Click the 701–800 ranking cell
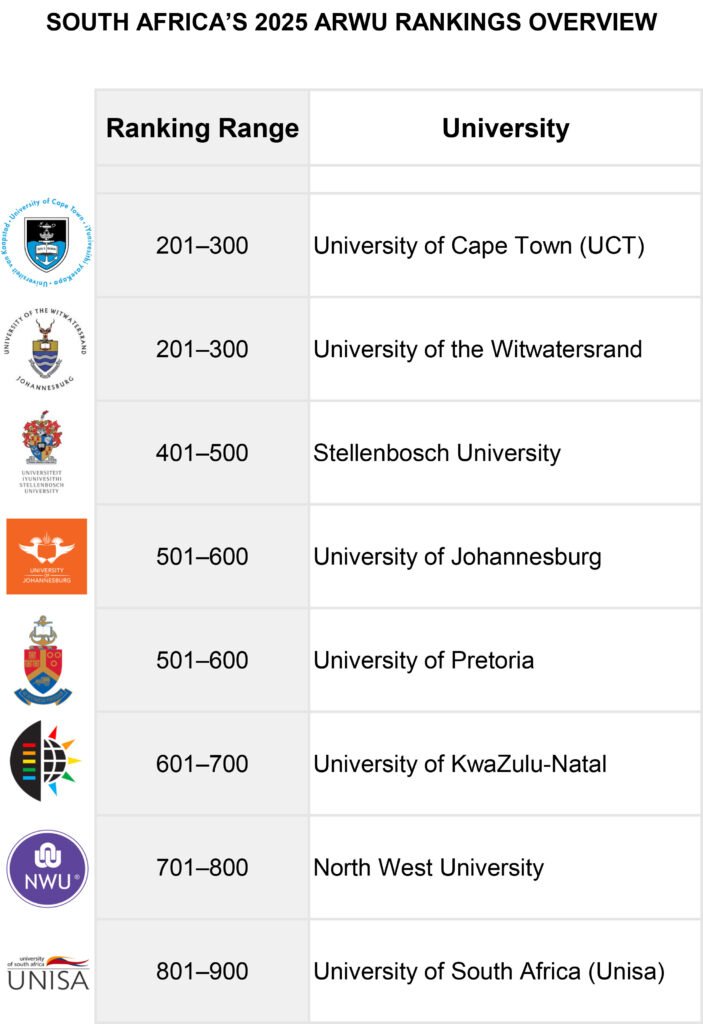 [x=202, y=867]
